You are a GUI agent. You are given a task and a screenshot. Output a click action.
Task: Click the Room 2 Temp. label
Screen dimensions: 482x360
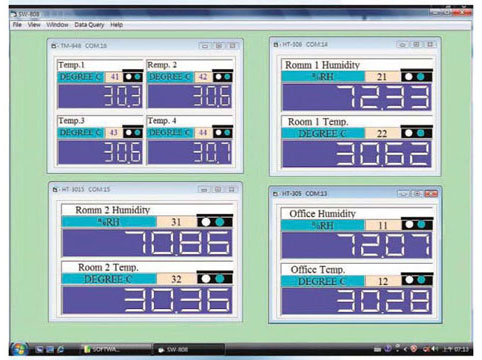108,267
